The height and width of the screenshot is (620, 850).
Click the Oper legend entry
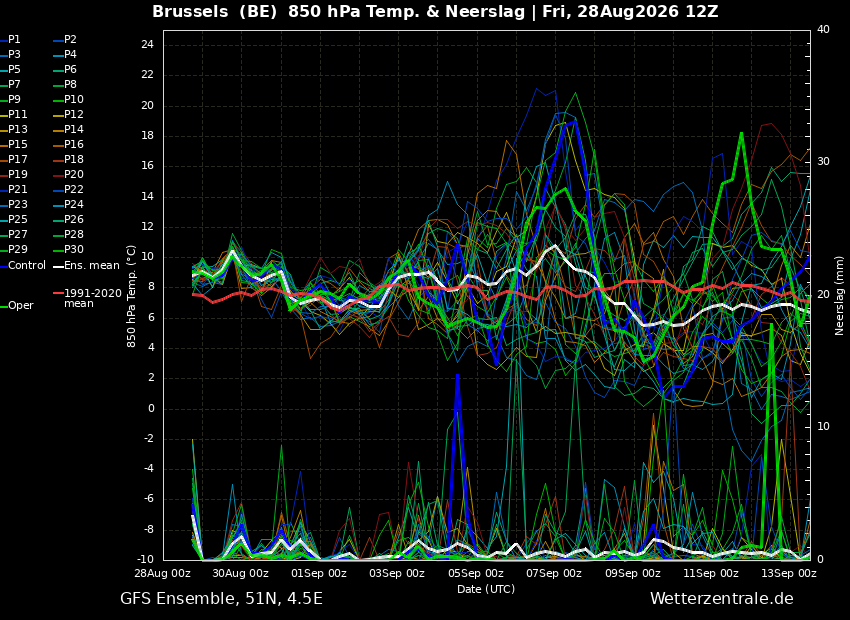pos(17,306)
